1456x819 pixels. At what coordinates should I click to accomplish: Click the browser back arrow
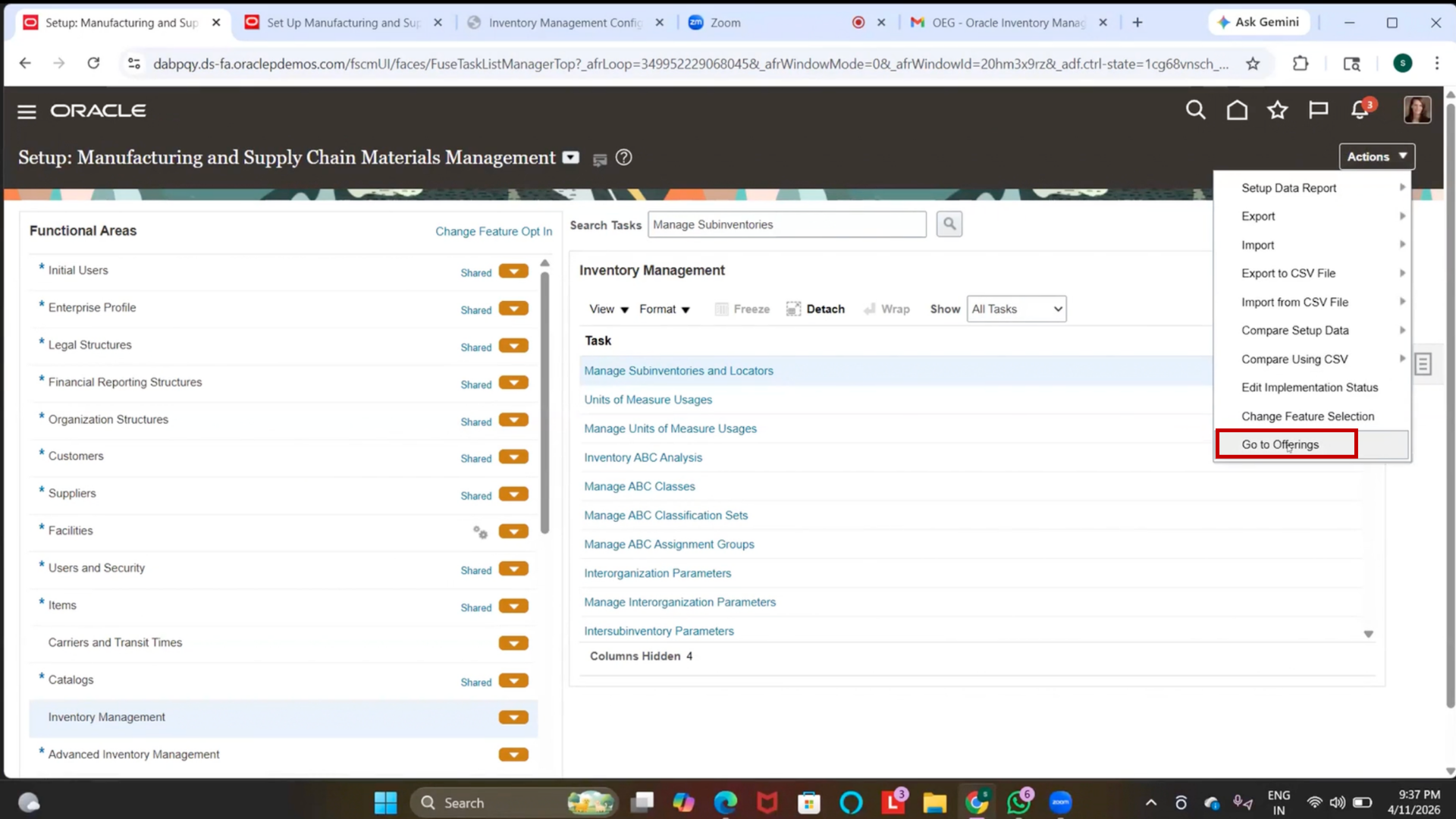[25, 63]
